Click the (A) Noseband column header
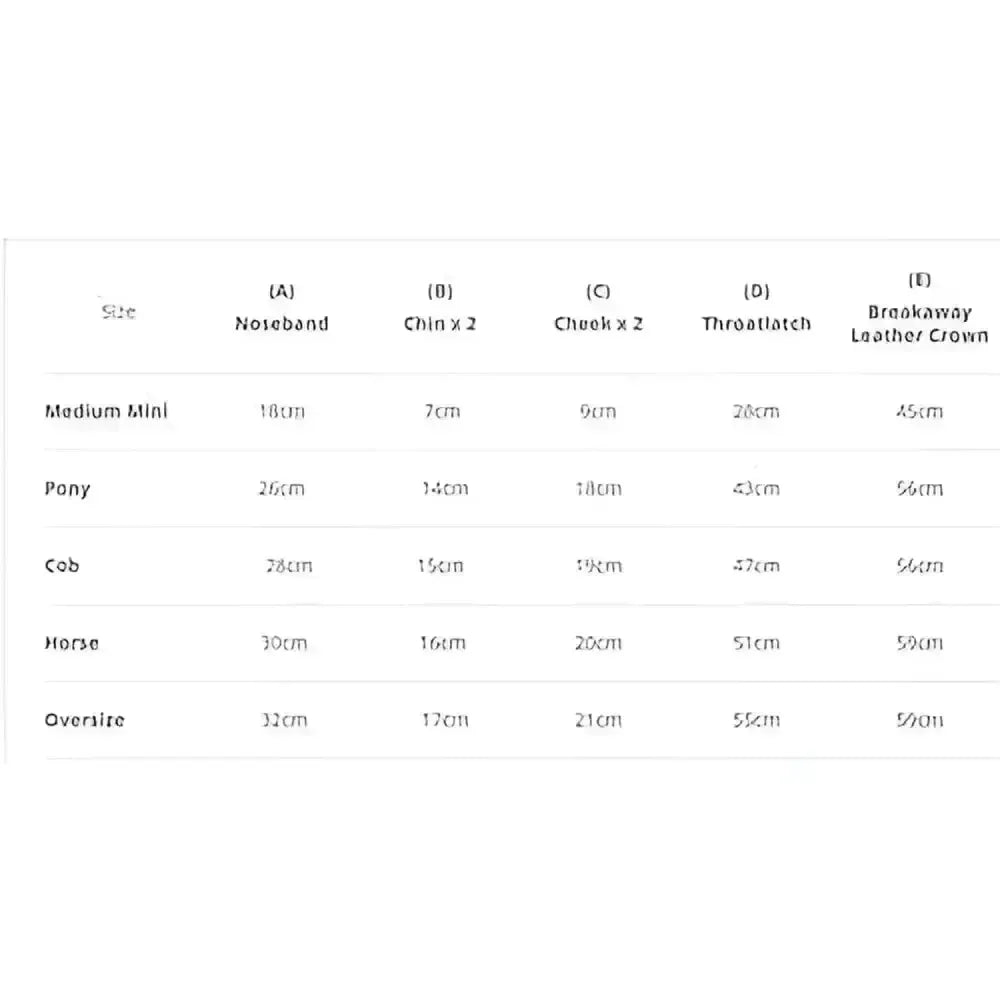1000x1000 pixels. tap(281, 309)
